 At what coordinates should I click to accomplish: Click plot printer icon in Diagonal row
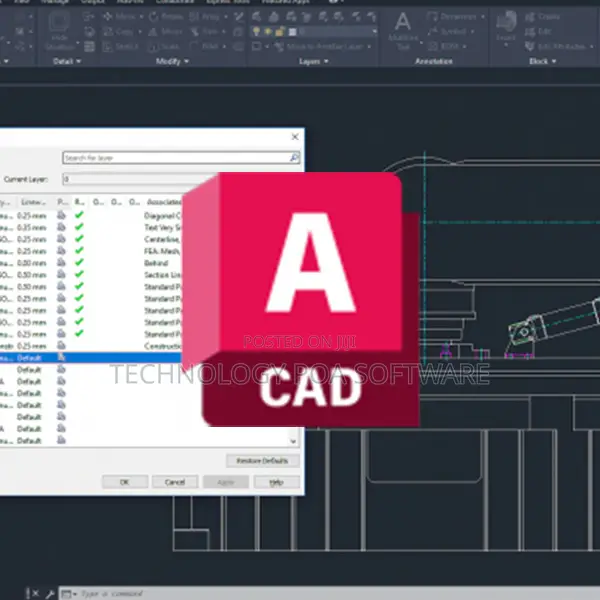click(x=61, y=215)
